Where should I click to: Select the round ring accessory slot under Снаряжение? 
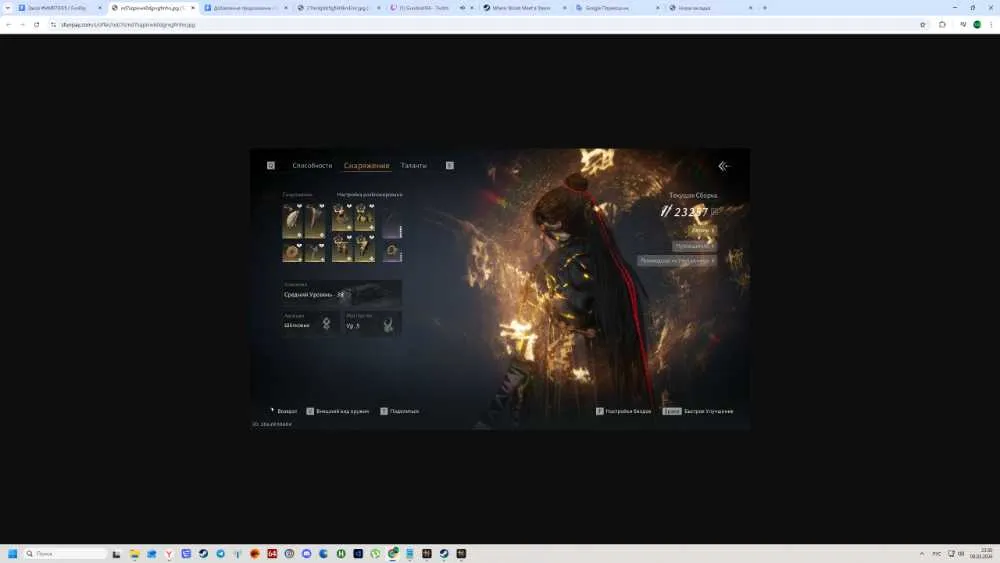tap(293, 252)
